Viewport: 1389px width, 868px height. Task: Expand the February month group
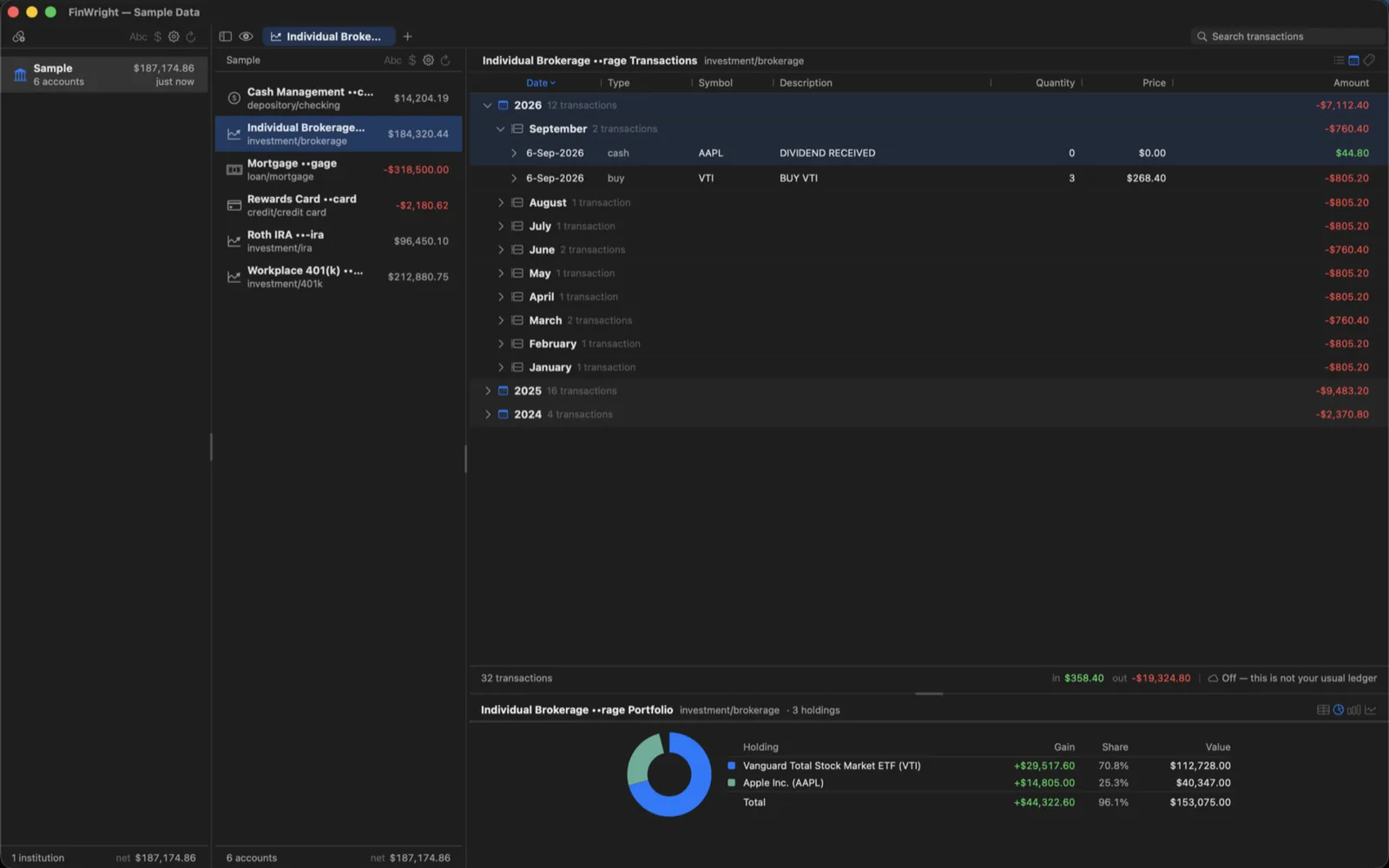pyautogui.click(x=500, y=344)
